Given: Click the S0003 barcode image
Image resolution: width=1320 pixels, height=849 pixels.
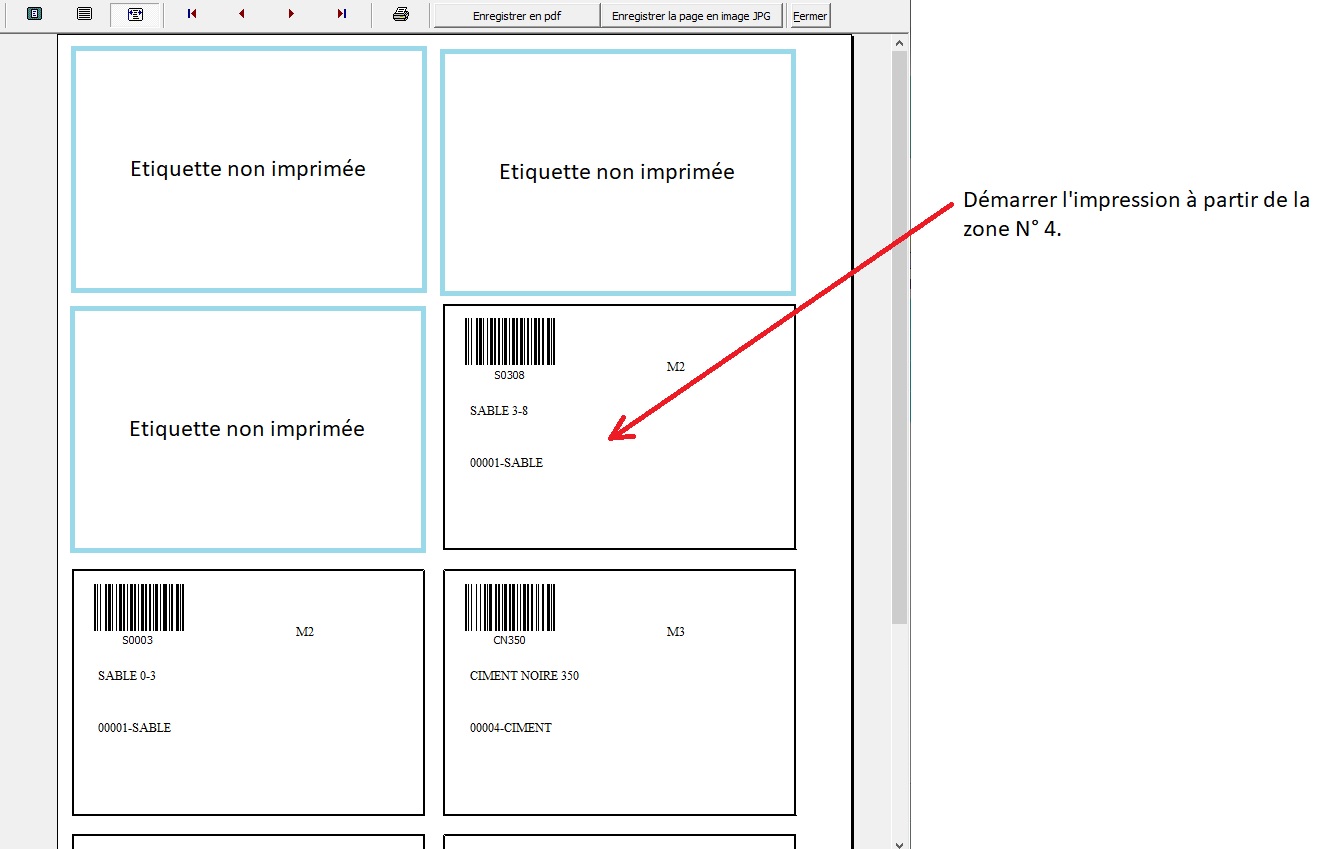Looking at the screenshot, I should point(139,607).
